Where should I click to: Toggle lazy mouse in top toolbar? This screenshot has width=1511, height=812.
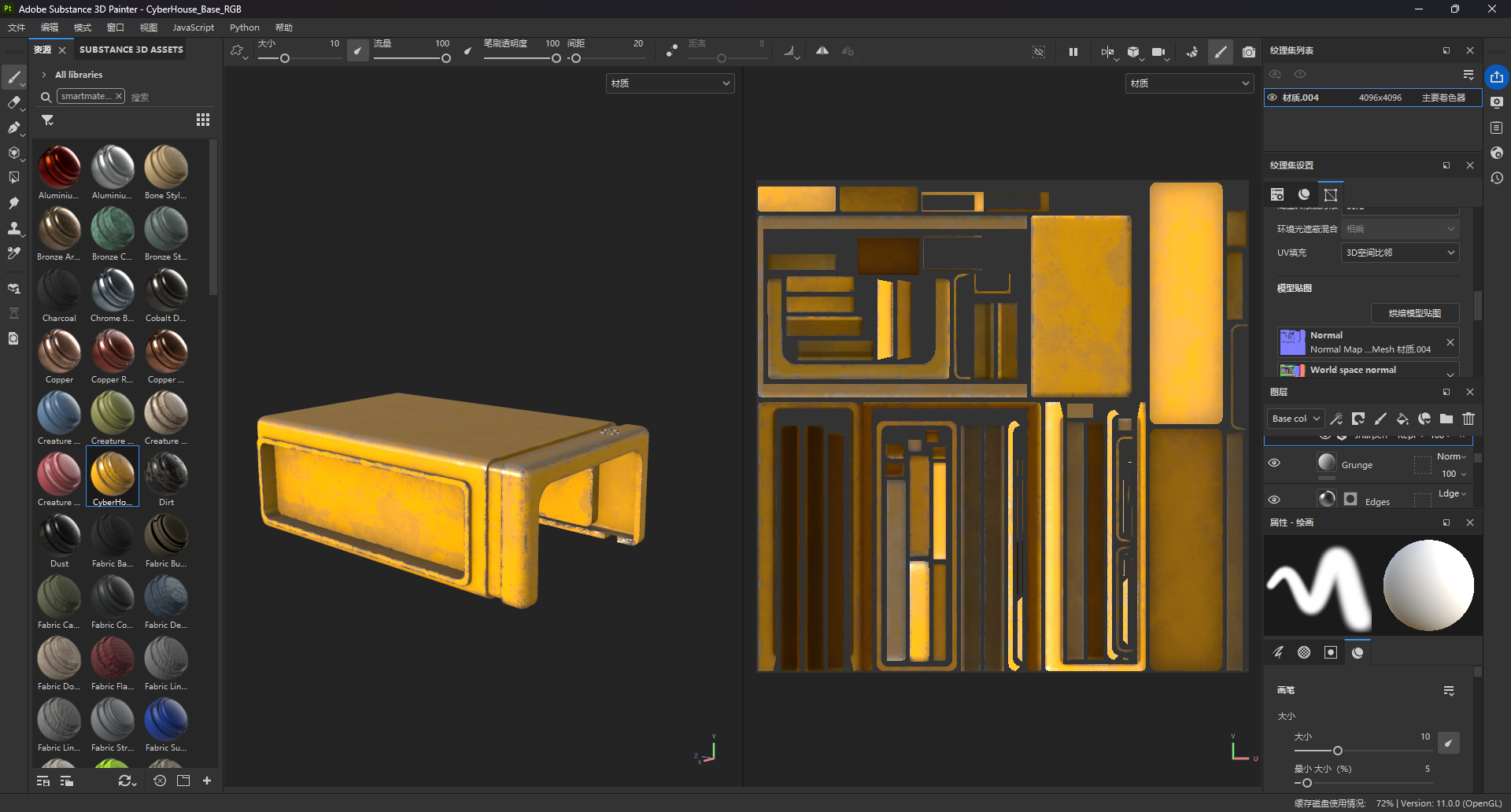pos(671,51)
